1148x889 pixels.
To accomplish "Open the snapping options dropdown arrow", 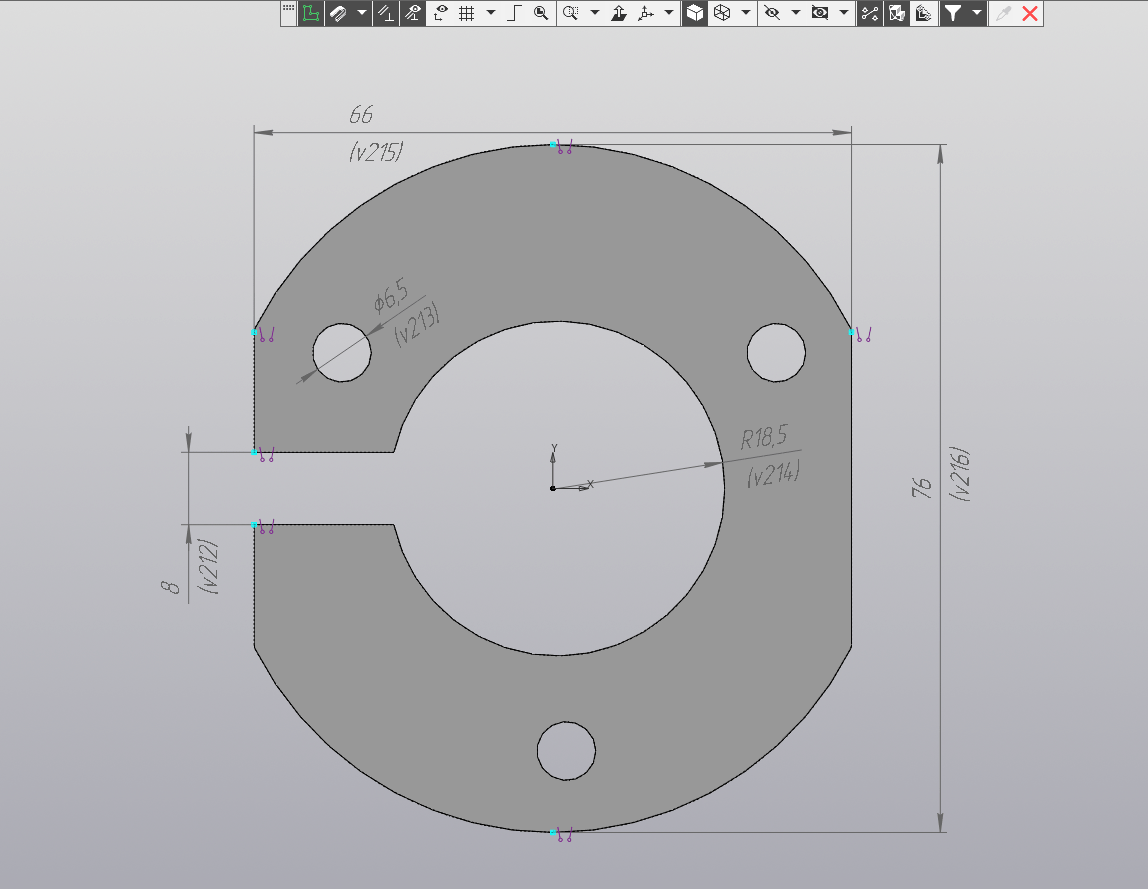I will pos(361,13).
